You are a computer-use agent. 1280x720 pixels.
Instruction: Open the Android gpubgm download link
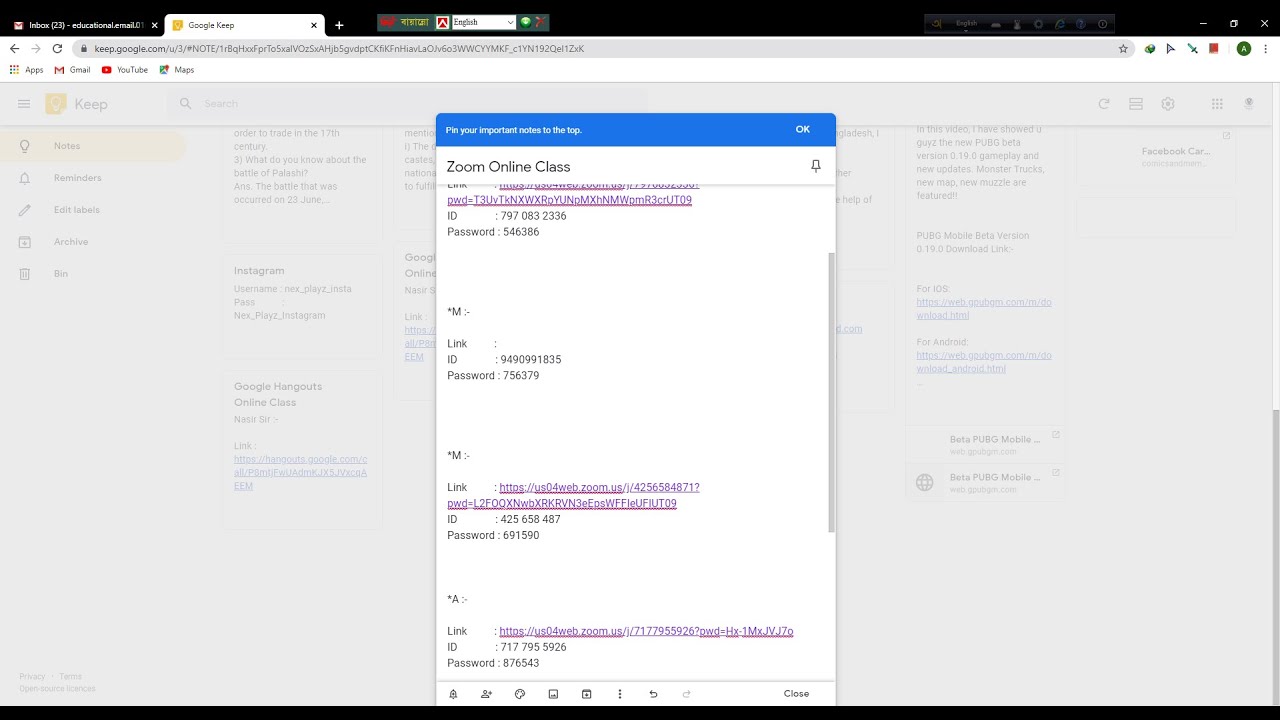[x=984, y=362]
